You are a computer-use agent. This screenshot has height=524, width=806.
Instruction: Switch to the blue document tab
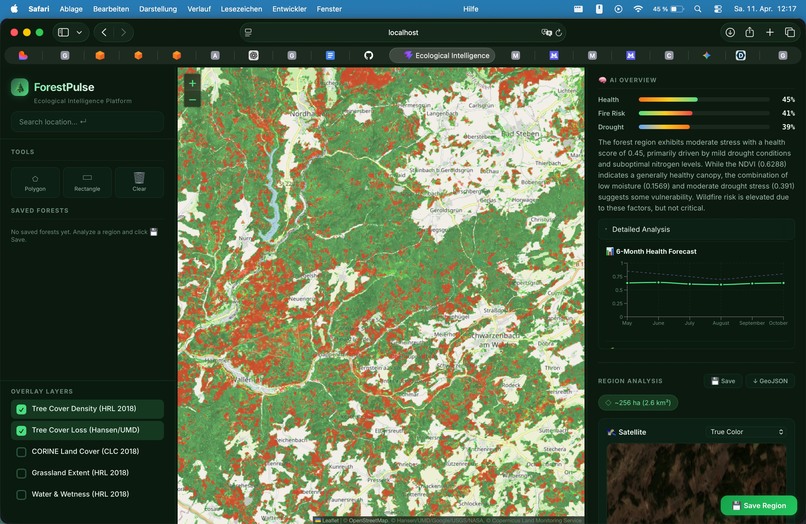click(x=330, y=56)
